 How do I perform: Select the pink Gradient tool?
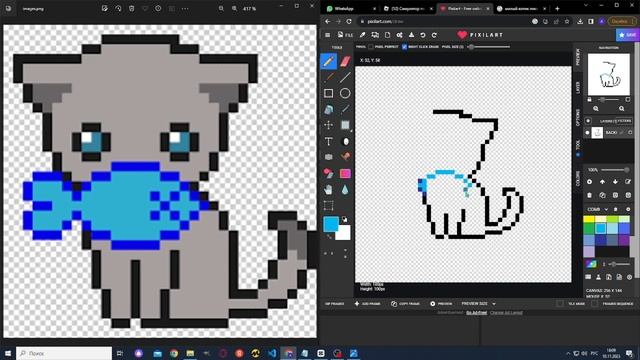click(345, 173)
